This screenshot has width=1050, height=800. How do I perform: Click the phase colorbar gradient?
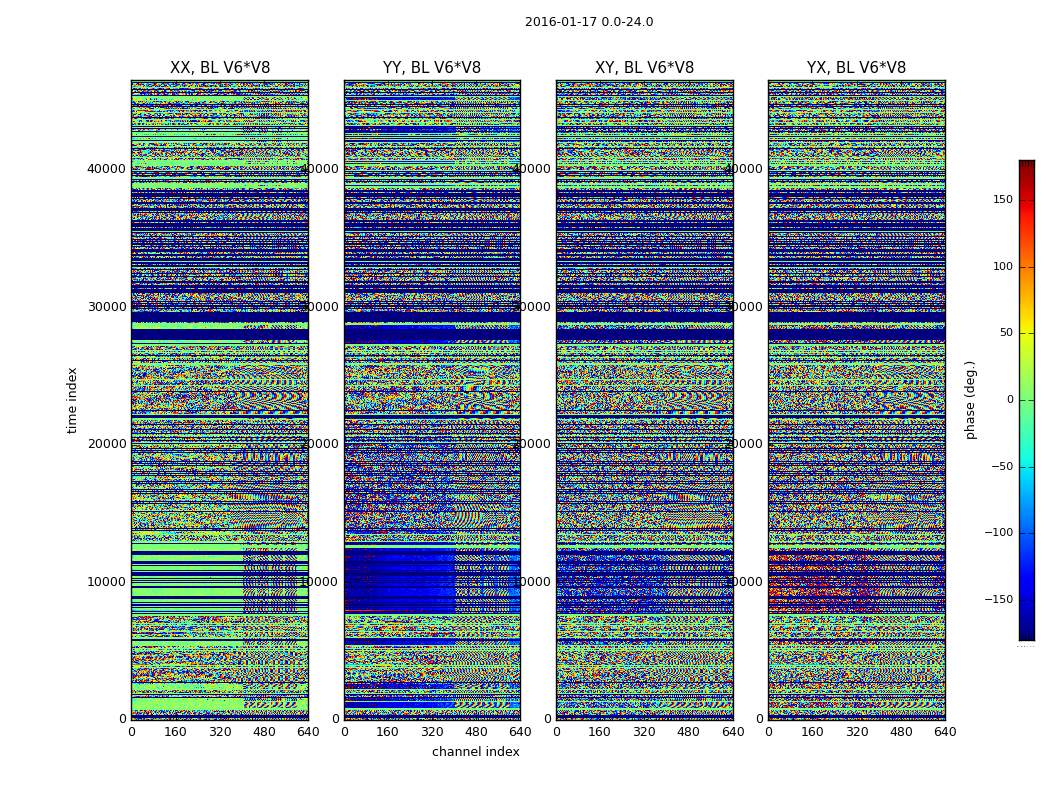point(1026,400)
